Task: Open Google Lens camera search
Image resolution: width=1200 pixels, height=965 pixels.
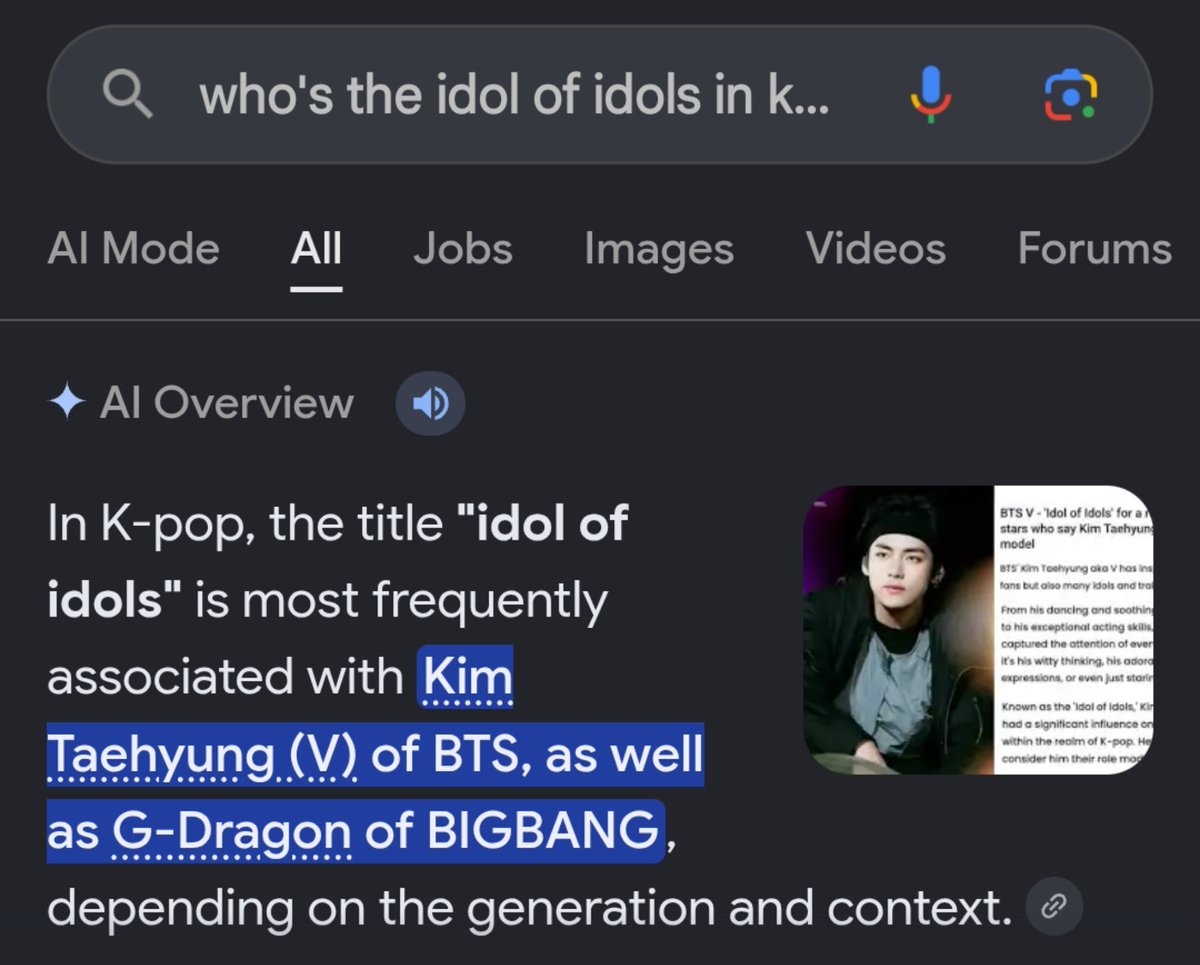Action: pyautogui.click(x=1071, y=96)
